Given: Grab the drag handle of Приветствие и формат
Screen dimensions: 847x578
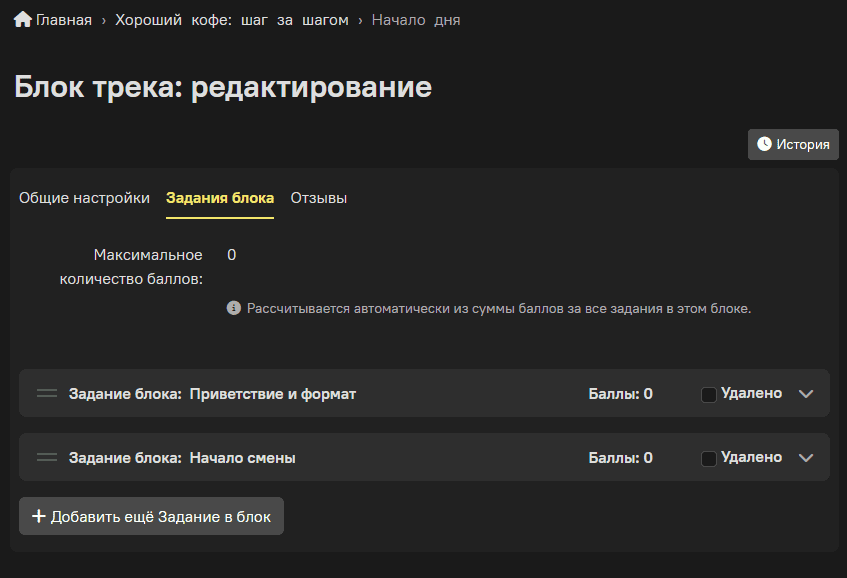Looking at the screenshot, I should (x=47, y=393).
